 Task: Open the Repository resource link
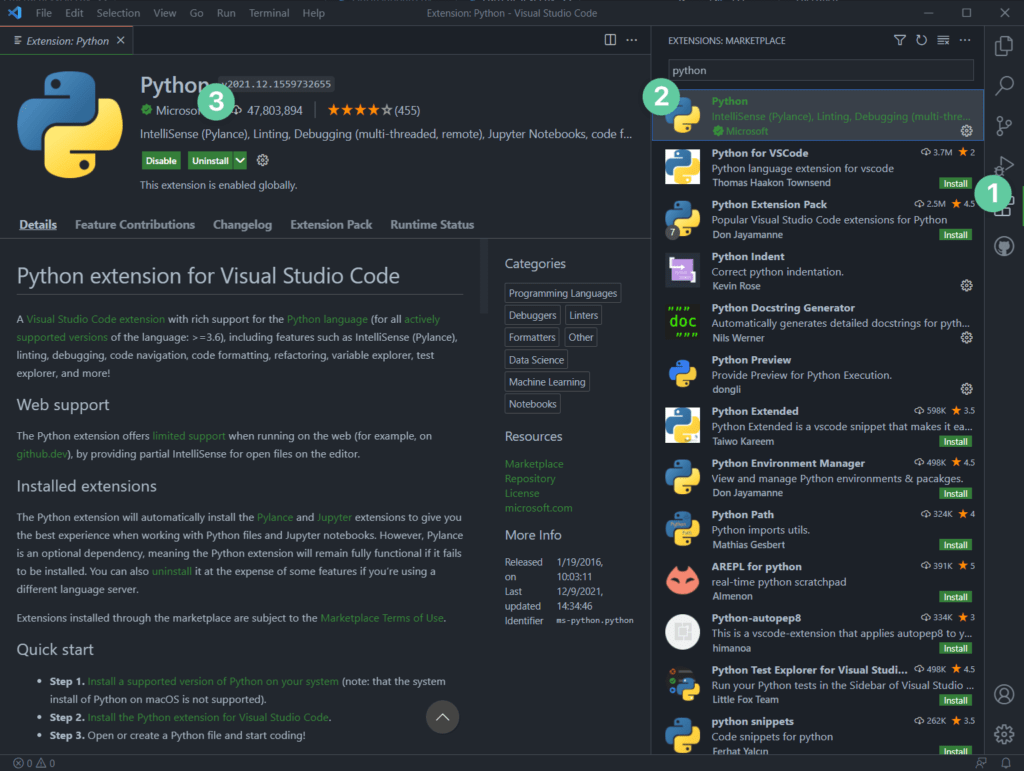[530, 479]
